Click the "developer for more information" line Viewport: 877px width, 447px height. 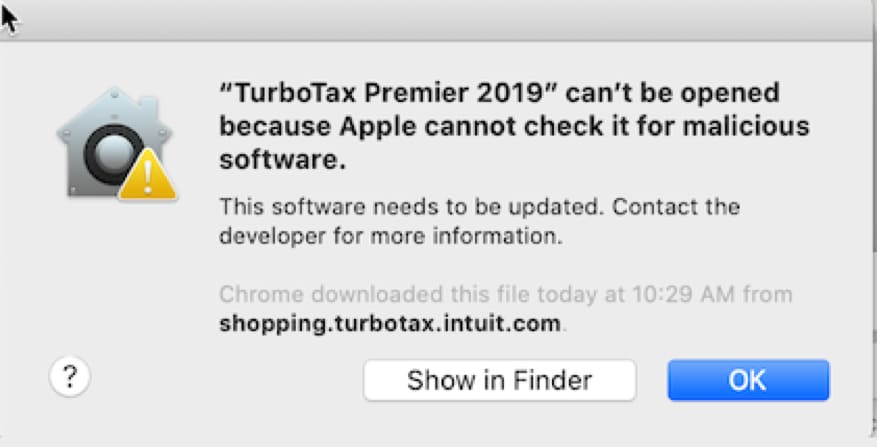pos(391,236)
